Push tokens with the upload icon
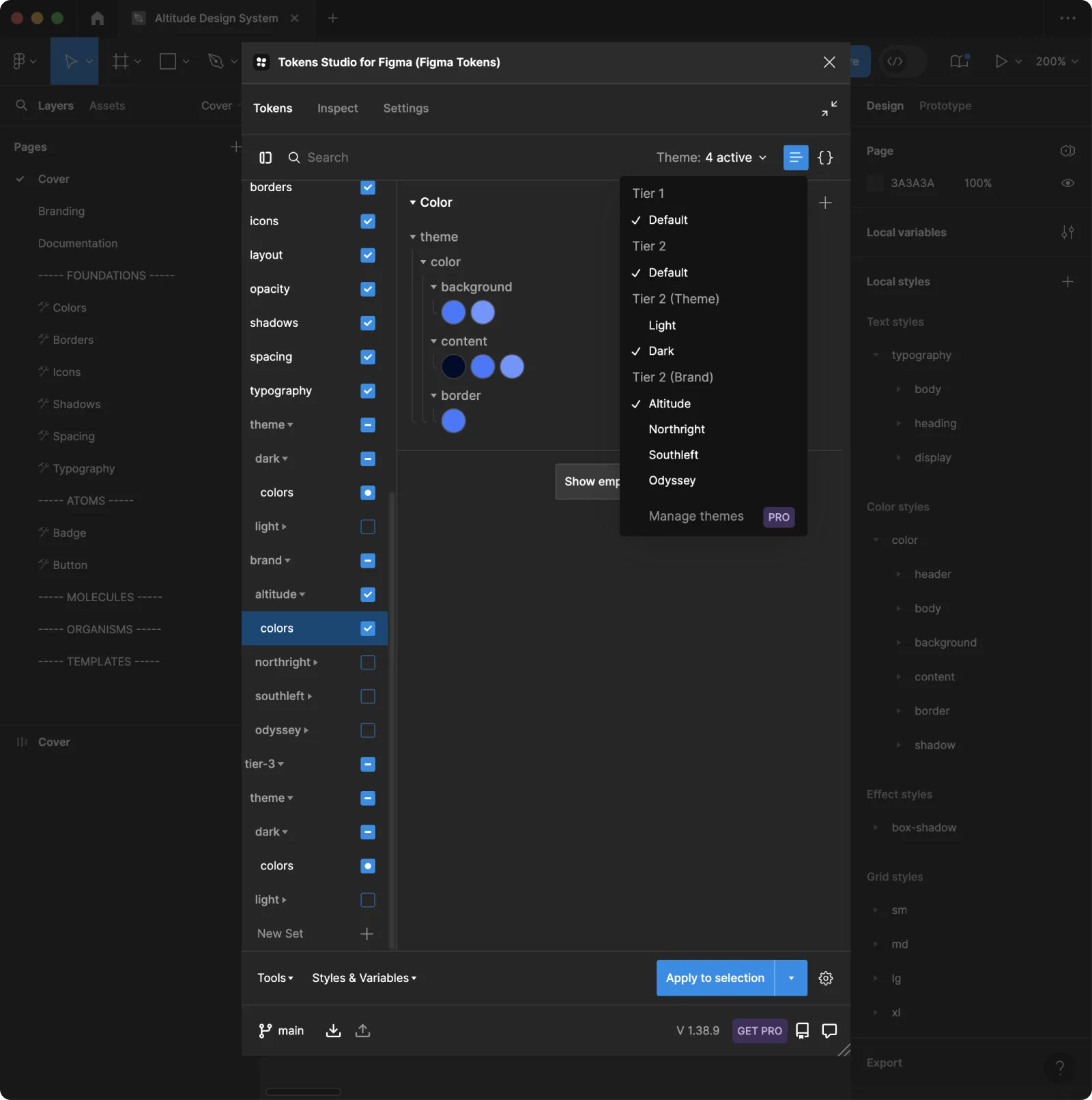This screenshot has width=1092, height=1100. pos(363,1030)
